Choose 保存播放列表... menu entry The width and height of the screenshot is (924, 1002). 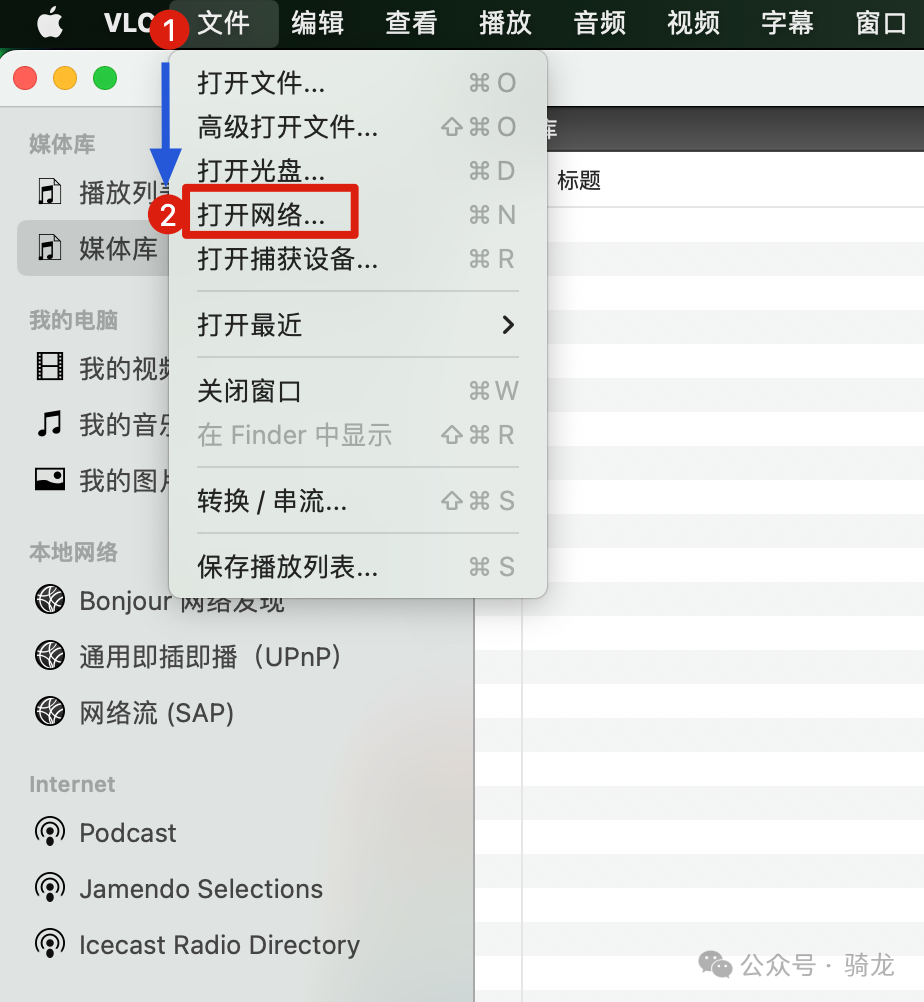tap(357, 566)
